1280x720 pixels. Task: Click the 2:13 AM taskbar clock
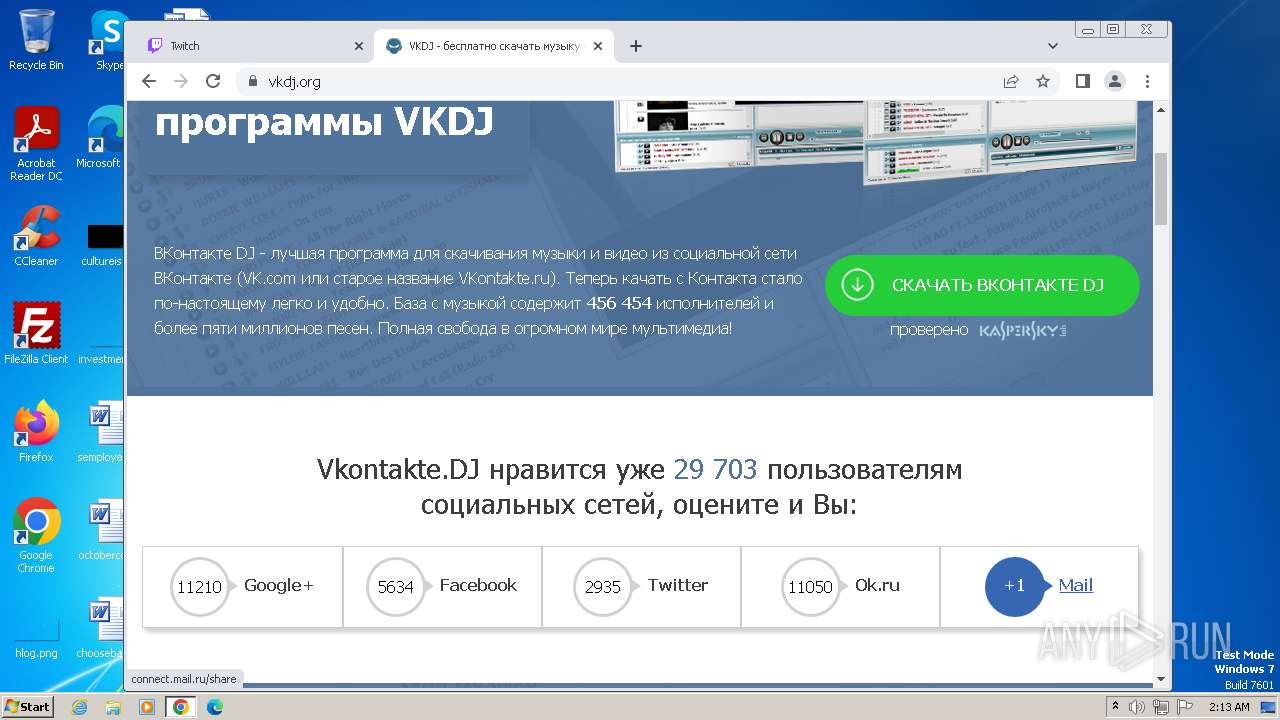coord(1229,707)
